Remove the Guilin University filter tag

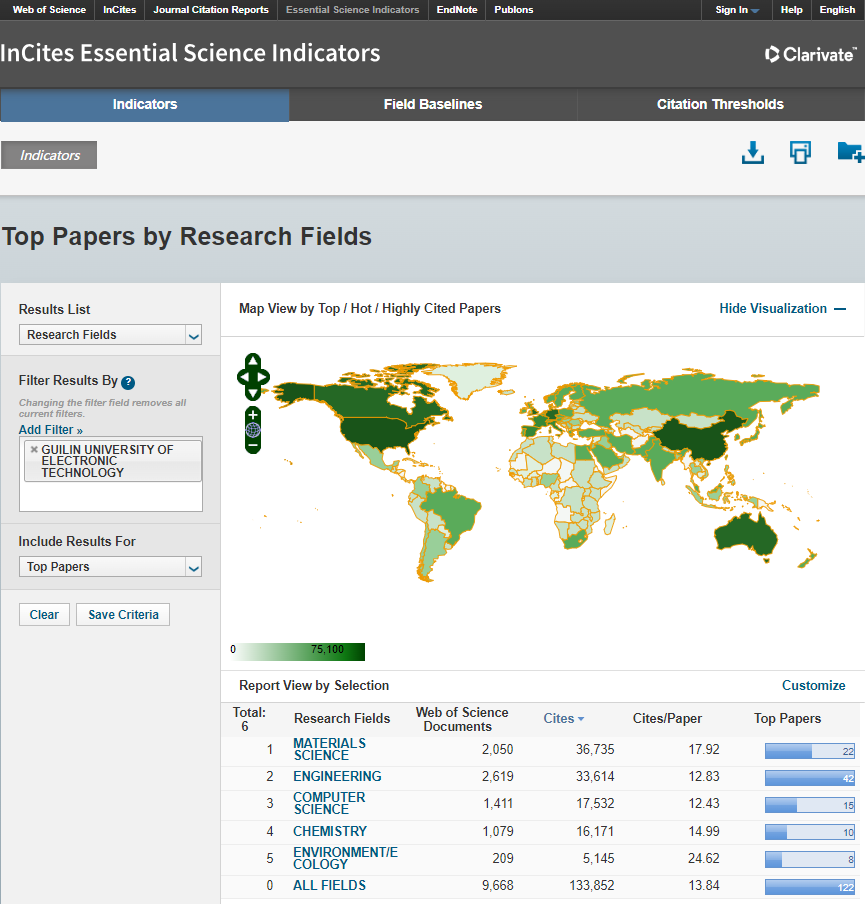tap(34, 450)
